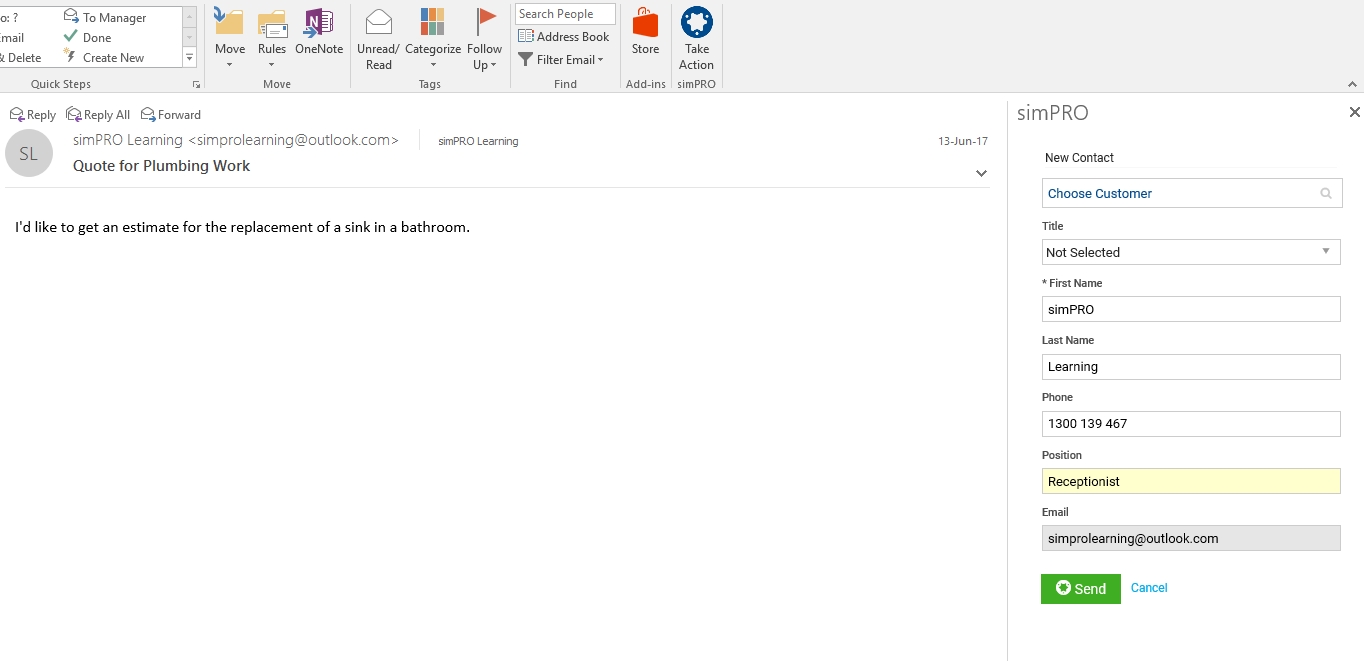Select the To Manager quick step
Screen dimensions: 1364x661
[x=105, y=17]
